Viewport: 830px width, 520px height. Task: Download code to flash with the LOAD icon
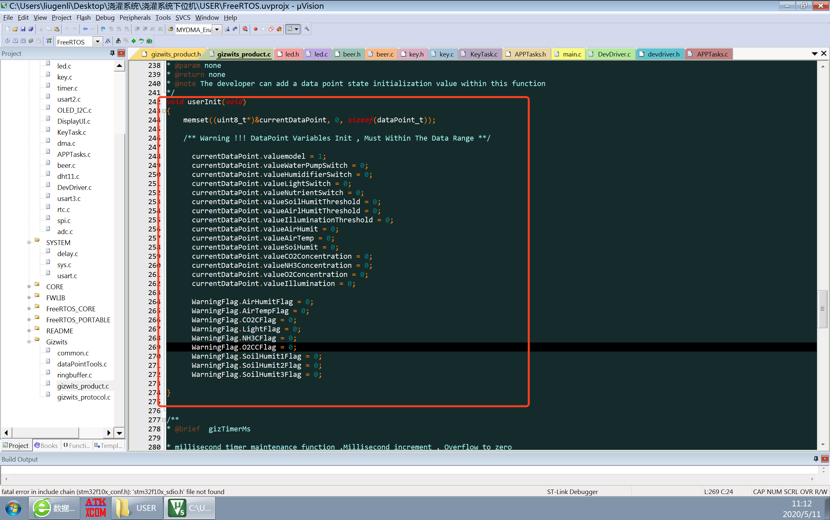(x=49, y=41)
